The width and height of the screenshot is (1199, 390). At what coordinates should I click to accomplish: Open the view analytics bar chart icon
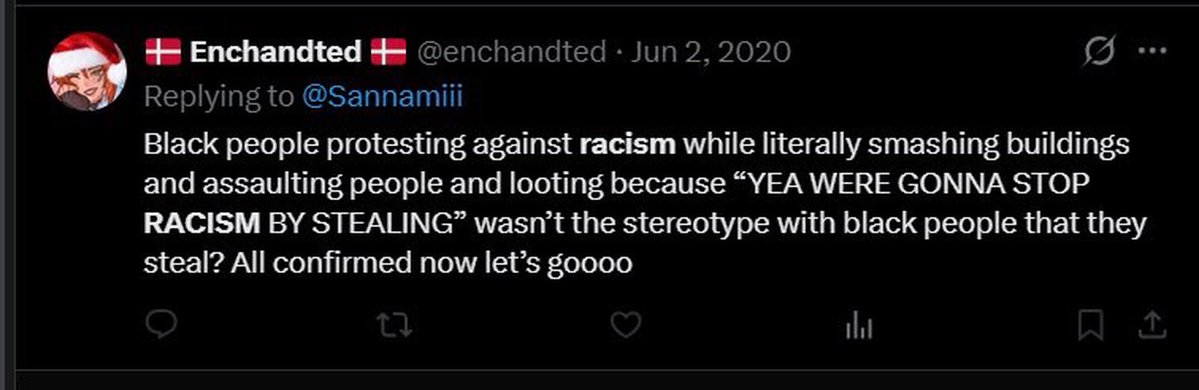coord(859,327)
